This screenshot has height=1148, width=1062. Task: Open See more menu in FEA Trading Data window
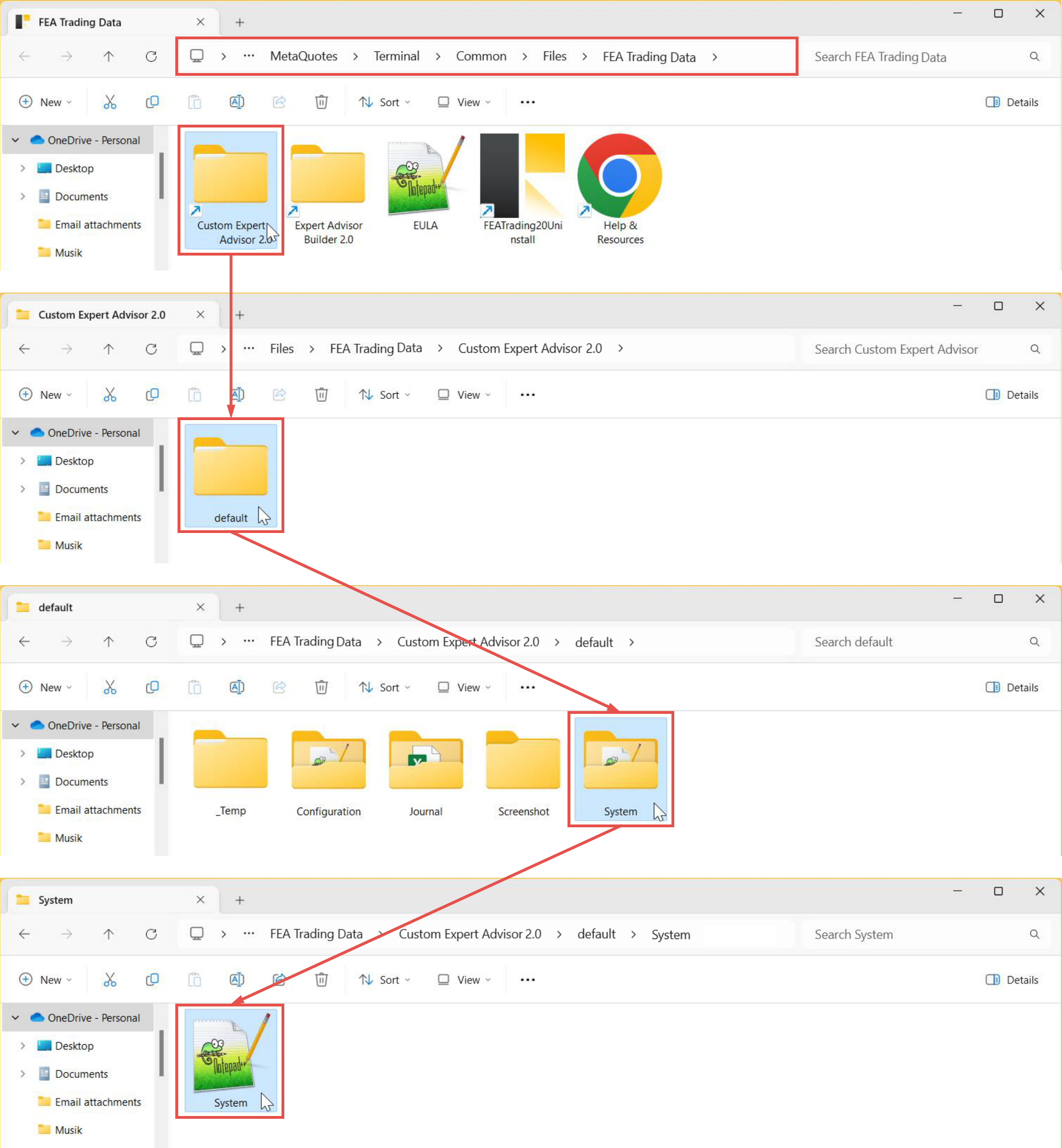tap(528, 102)
